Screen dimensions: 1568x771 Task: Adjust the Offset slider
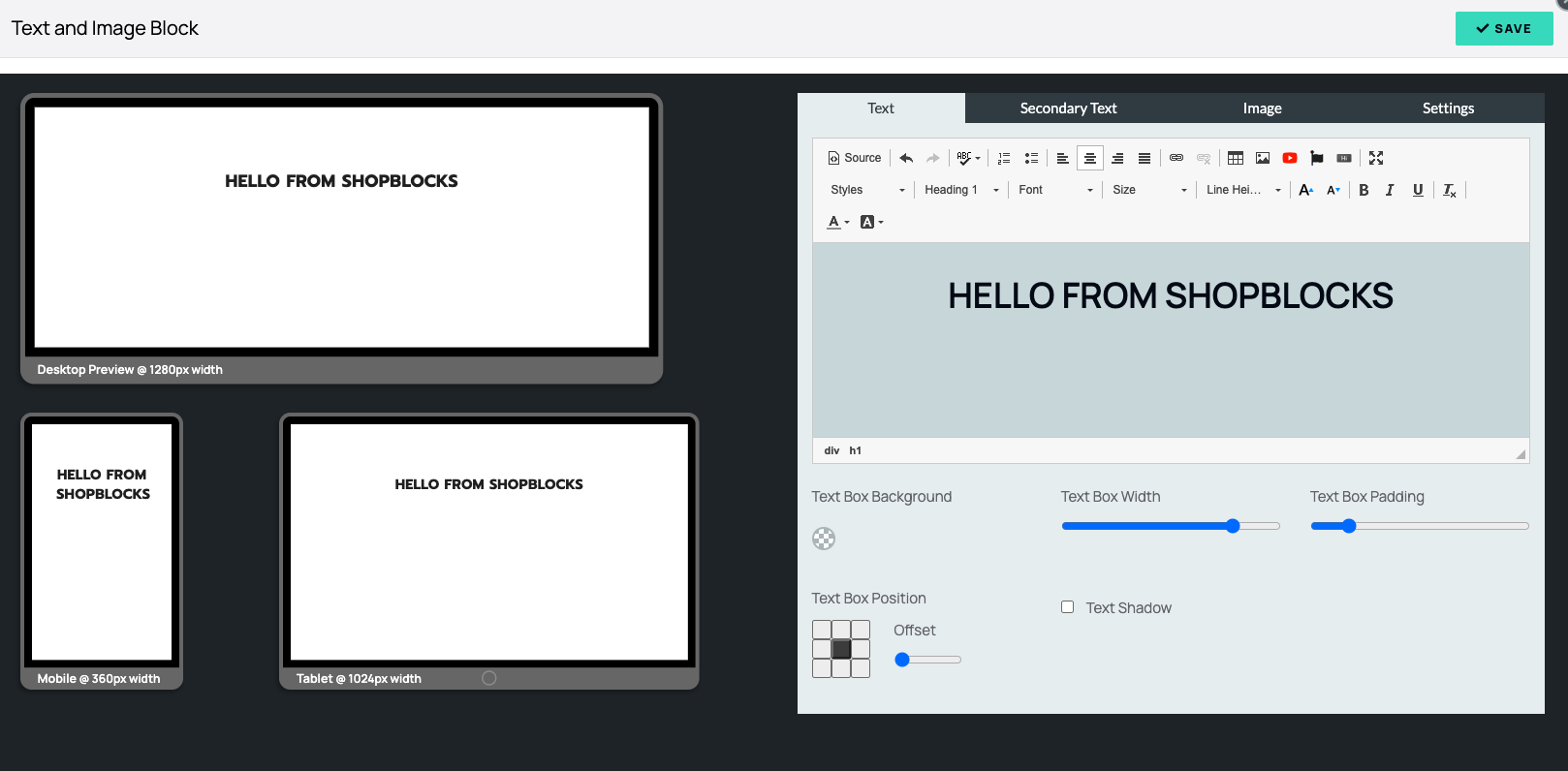(927, 660)
